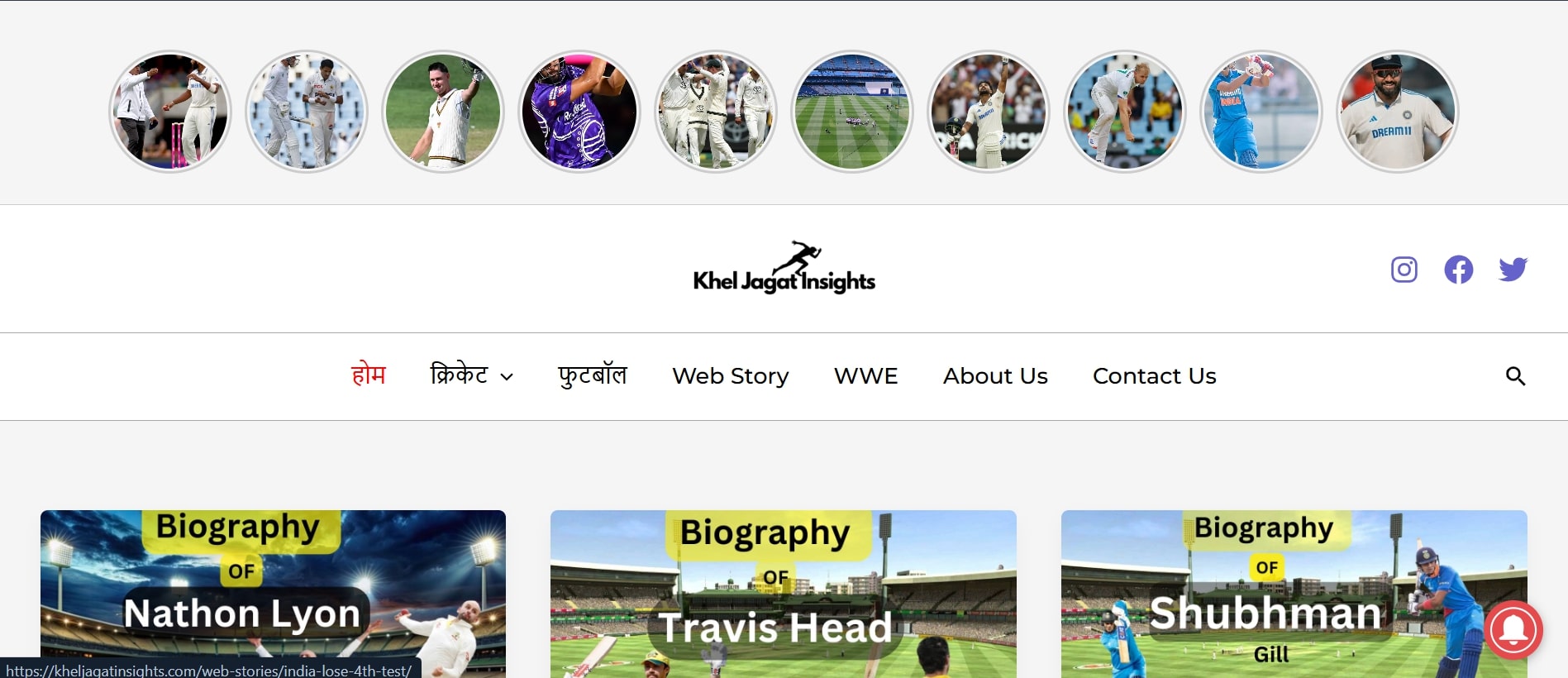Open the Facebook page icon
Image resolution: width=1568 pixels, height=678 pixels.
pyautogui.click(x=1458, y=270)
